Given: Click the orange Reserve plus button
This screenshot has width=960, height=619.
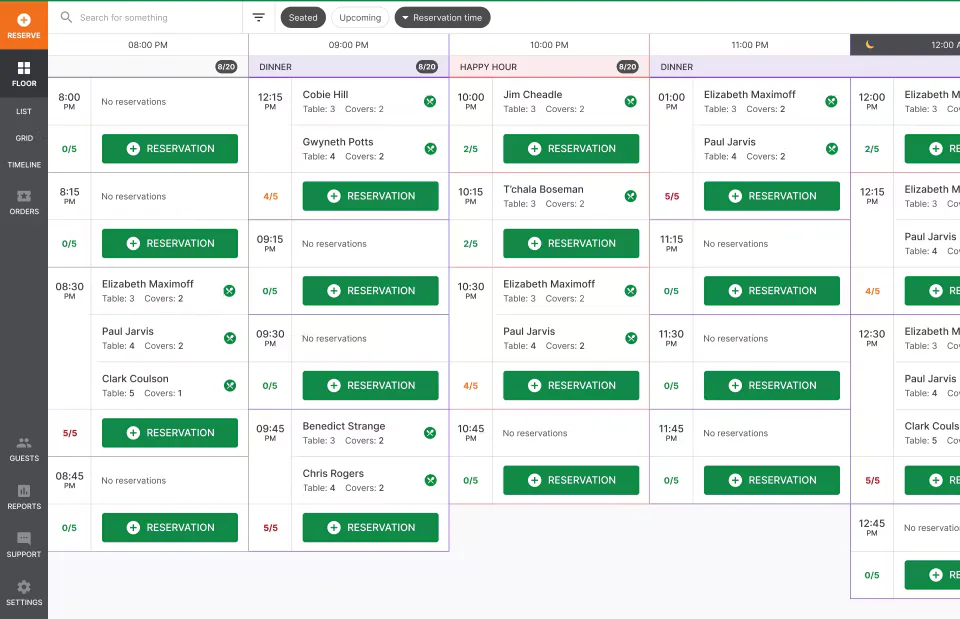Looking at the screenshot, I should click(x=24, y=25).
